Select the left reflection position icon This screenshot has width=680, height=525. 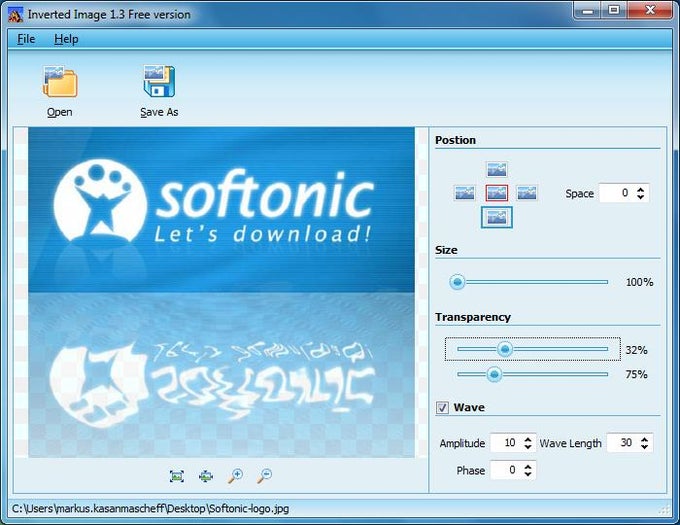pos(464,192)
